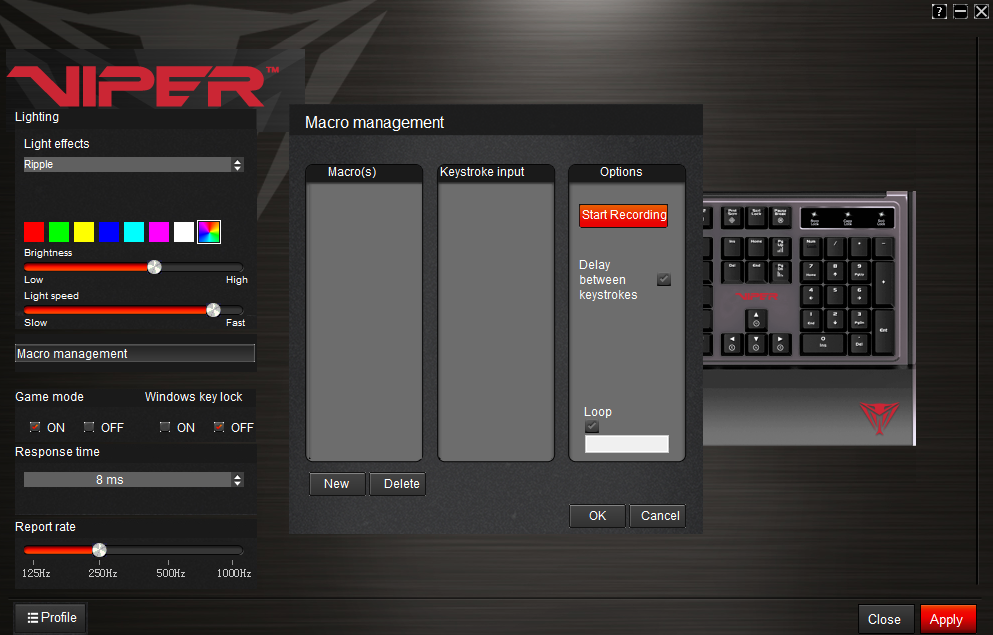
Task: Open the Macro management section
Action: click(134, 354)
